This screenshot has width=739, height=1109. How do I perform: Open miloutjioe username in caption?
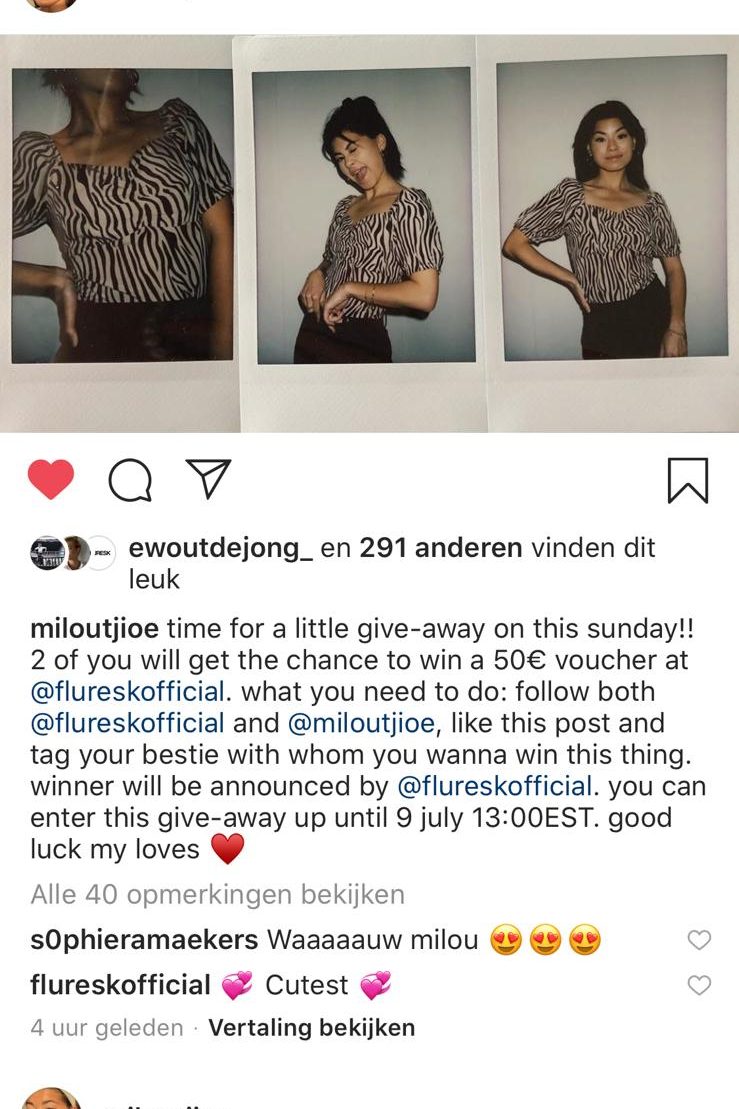tap(95, 629)
